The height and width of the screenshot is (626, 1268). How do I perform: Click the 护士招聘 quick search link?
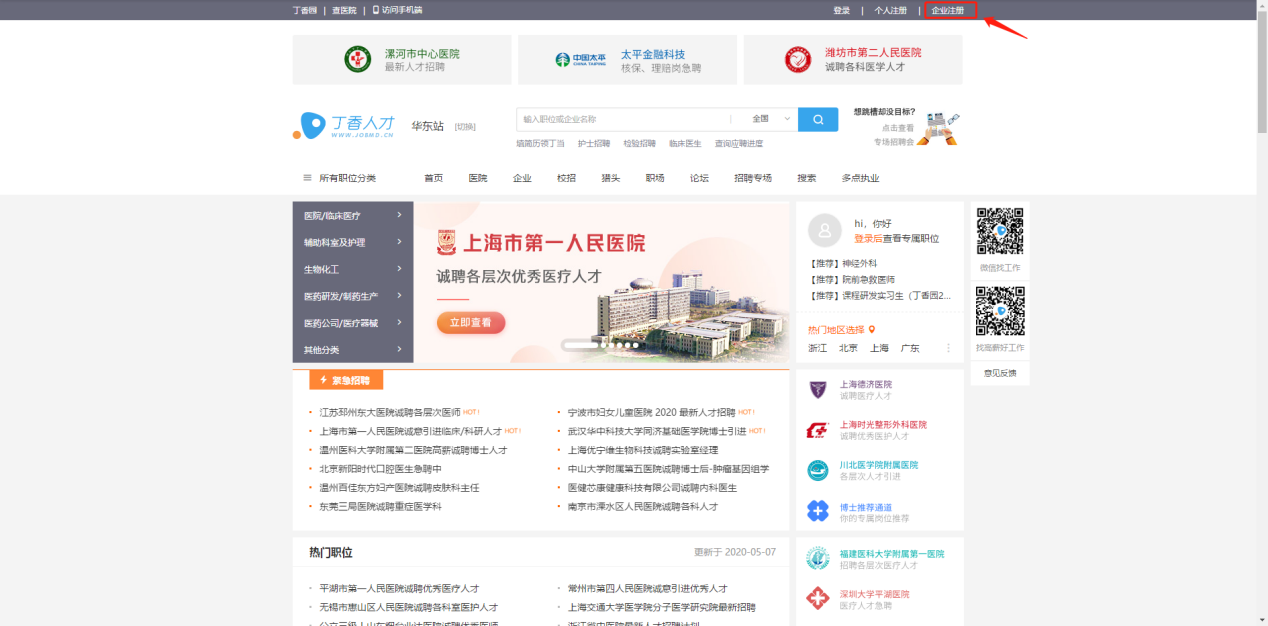[x=594, y=144]
